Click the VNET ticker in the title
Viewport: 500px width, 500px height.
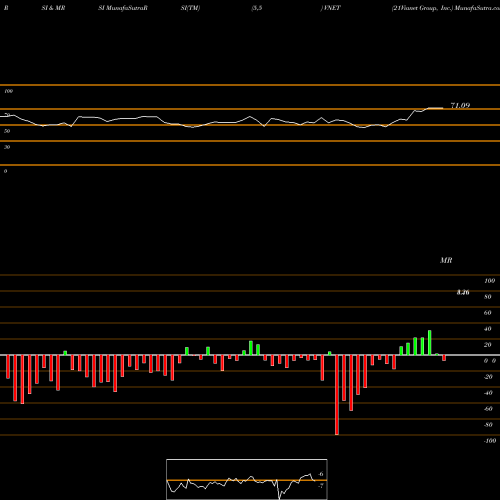pyautogui.click(x=331, y=8)
